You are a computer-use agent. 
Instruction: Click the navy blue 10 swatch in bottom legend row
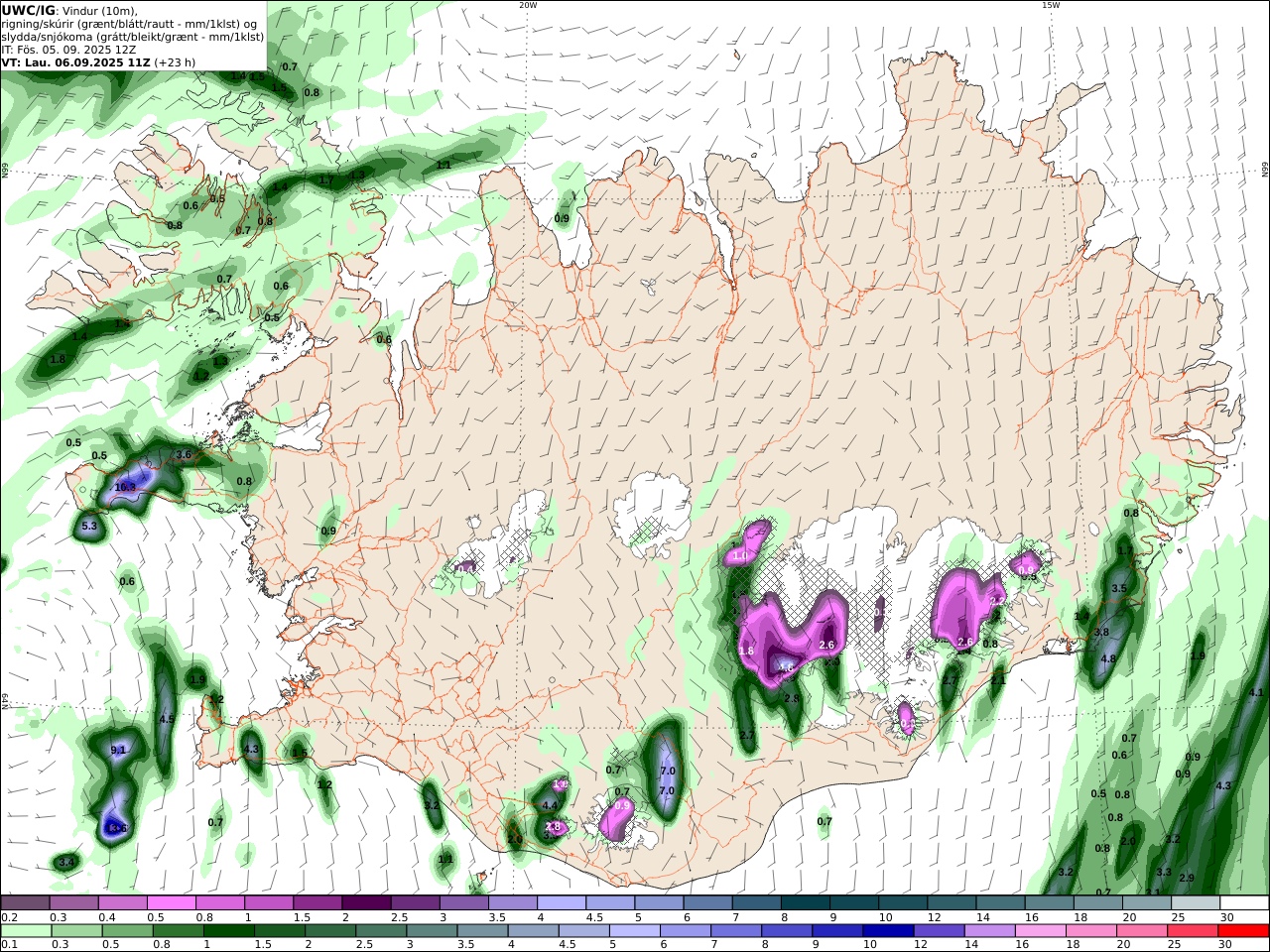pos(888,931)
